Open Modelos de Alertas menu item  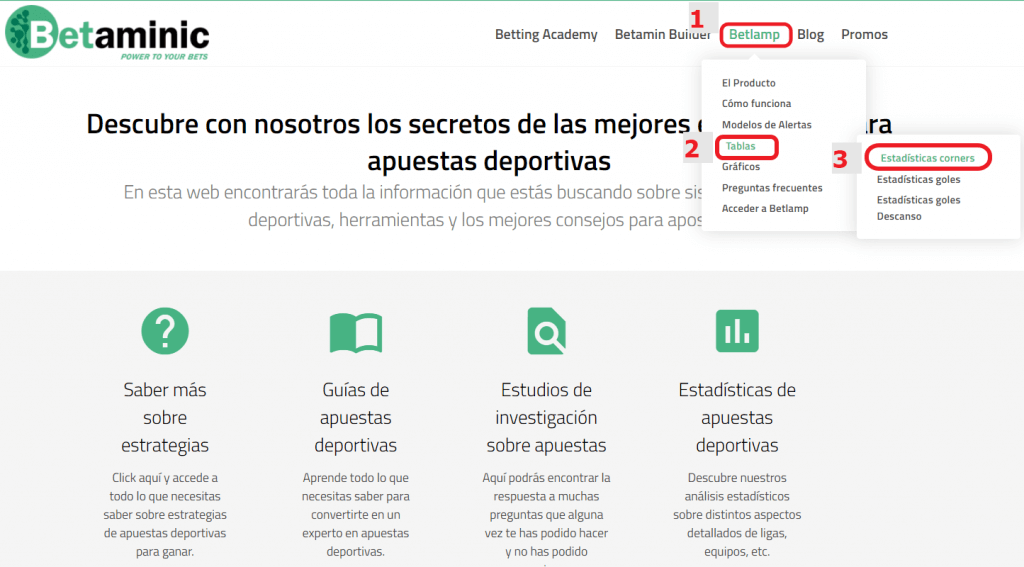coord(766,125)
